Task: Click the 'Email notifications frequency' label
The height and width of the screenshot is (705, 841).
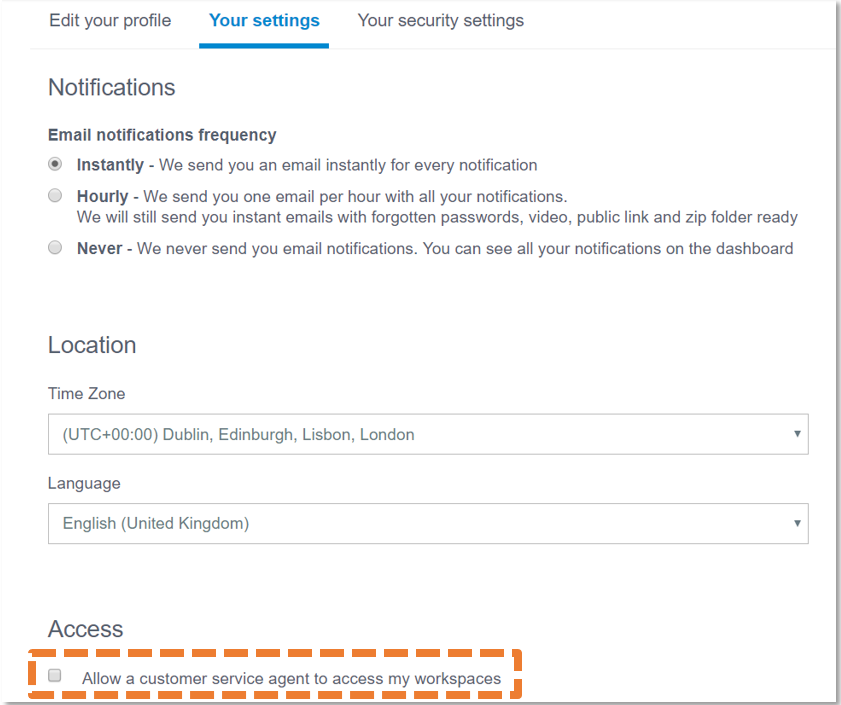Action: pyautogui.click(x=162, y=135)
